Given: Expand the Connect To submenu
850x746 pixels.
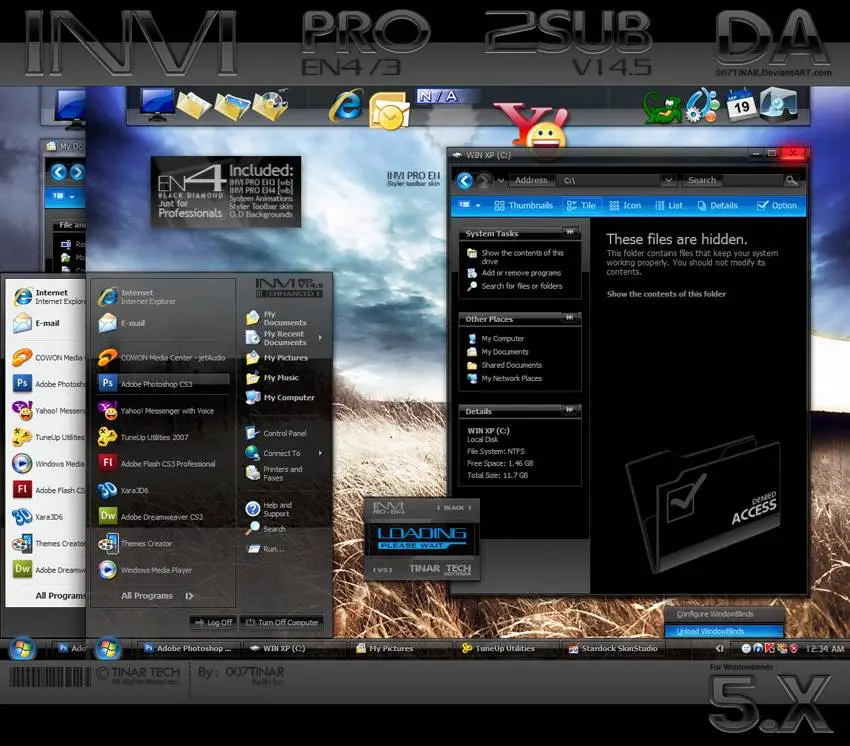Looking at the screenshot, I should [320, 453].
